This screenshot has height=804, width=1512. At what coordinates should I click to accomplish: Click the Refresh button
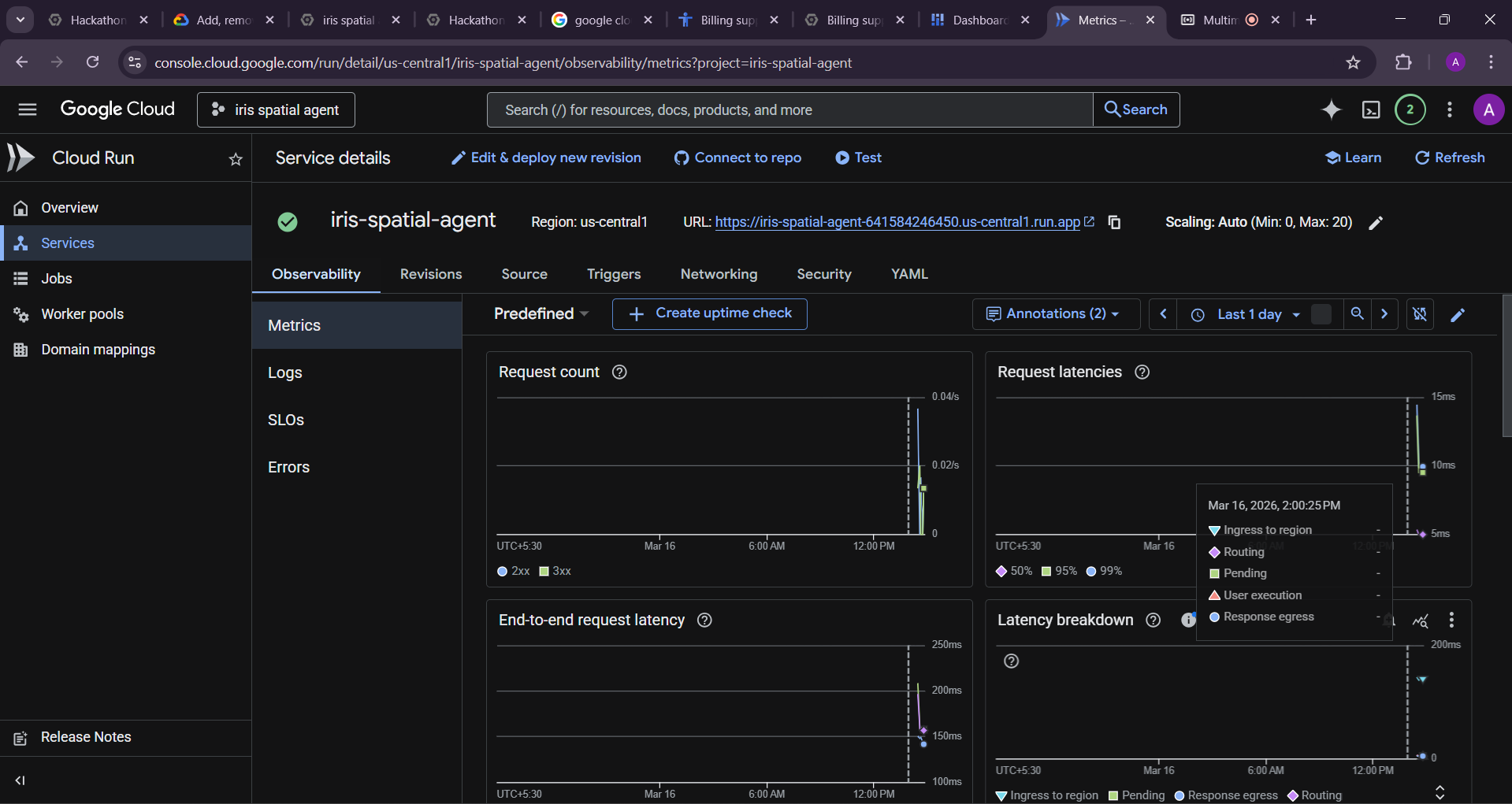[1450, 157]
